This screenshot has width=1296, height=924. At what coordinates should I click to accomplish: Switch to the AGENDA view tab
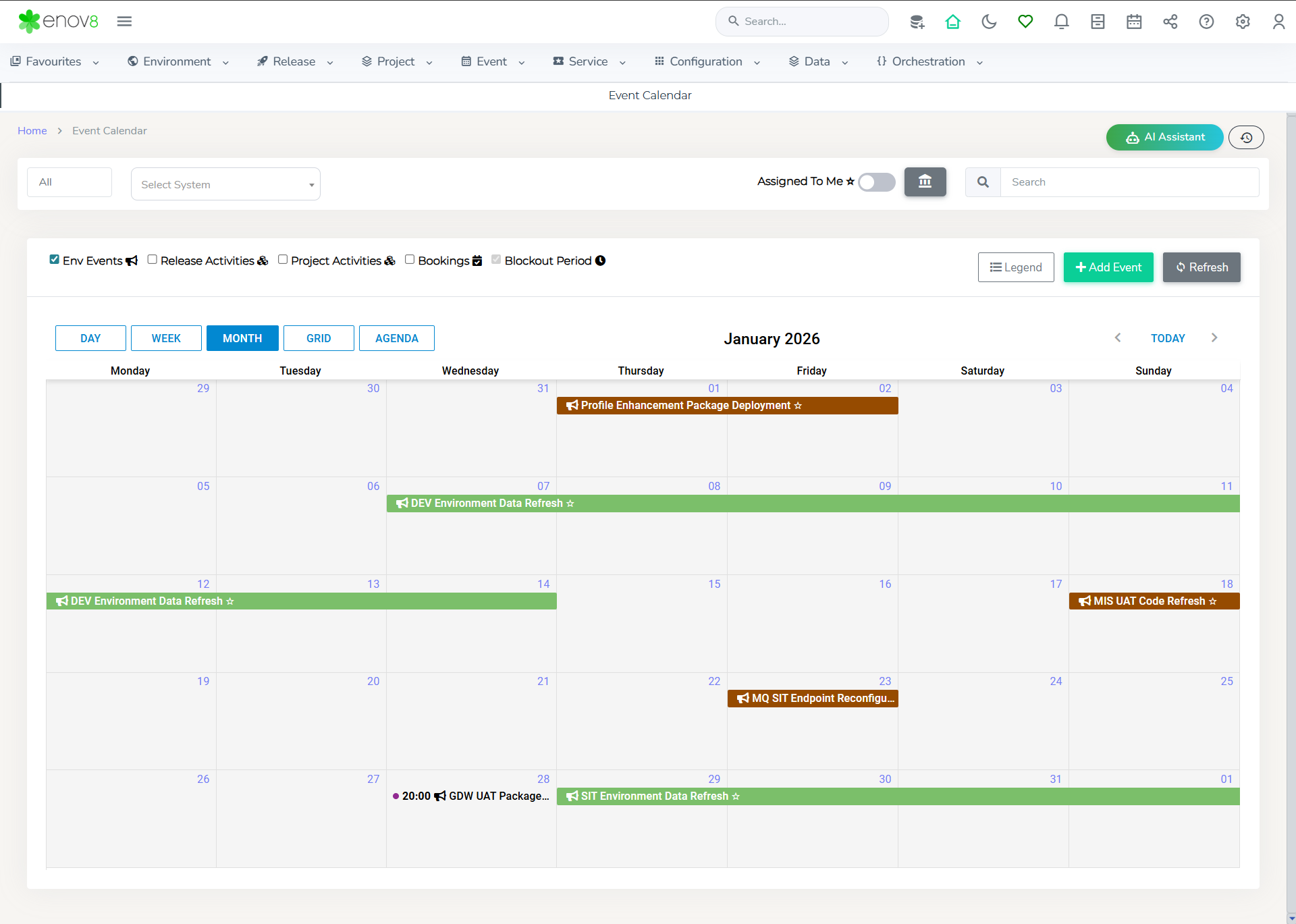396,338
